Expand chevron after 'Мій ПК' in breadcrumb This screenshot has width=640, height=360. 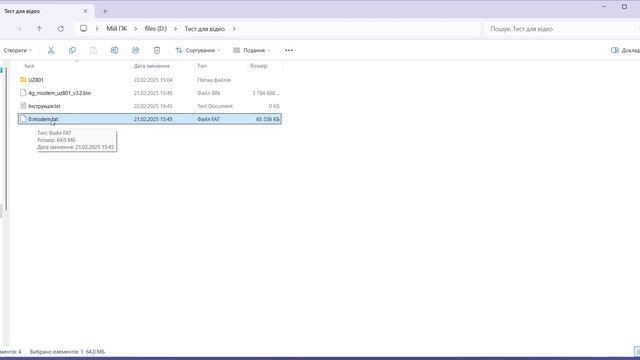click(x=136, y=29)
